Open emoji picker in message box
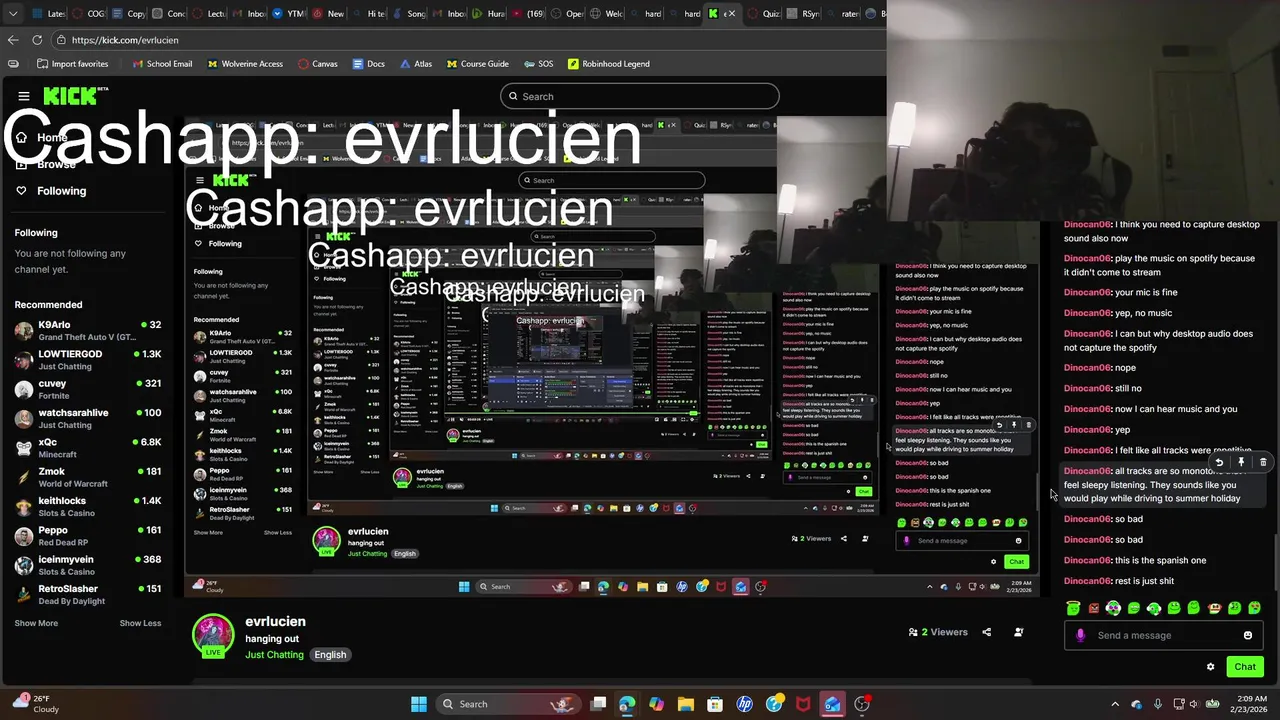This screenshot has width=1280, height=720. tap(1247, 635)
